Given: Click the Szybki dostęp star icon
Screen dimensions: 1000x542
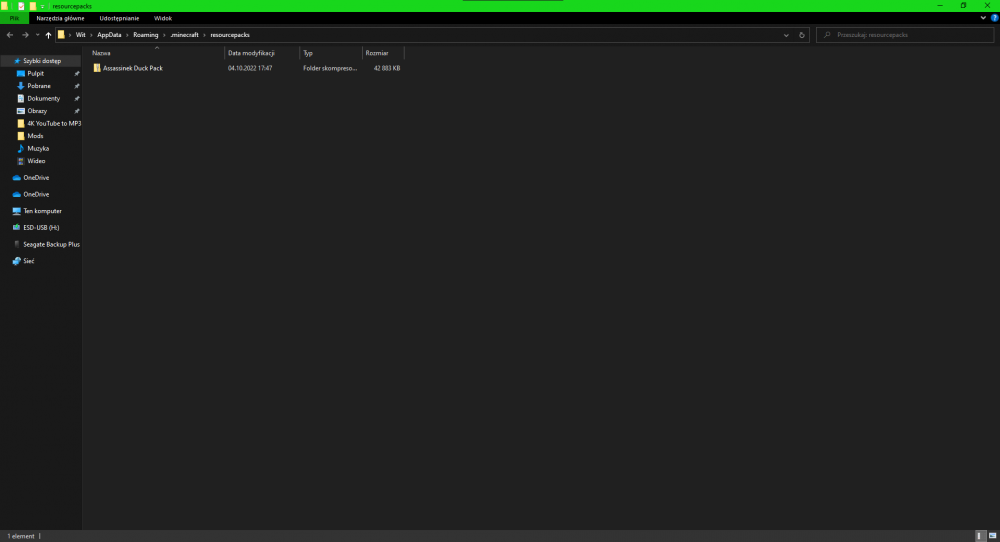Looking at the screenshot, I should (x=17, y=61).
